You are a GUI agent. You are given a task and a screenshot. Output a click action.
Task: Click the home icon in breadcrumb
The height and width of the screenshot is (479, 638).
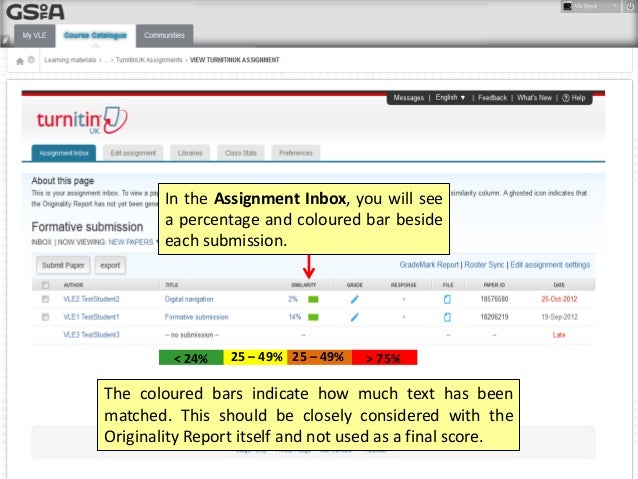[x=20, y=61]
